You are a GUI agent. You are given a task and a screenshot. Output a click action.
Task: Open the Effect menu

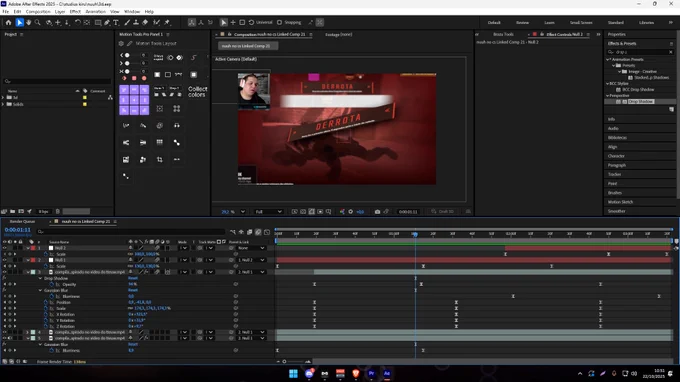tap(75, 12)
